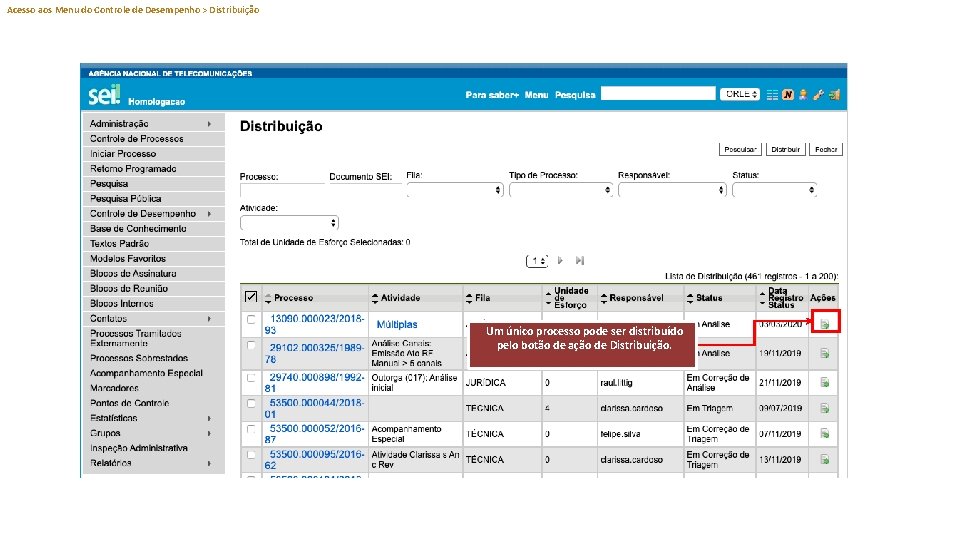Viewport: 960px width, 540px height.
Task: Click the Pesquisar button
Action: point(740,149)
